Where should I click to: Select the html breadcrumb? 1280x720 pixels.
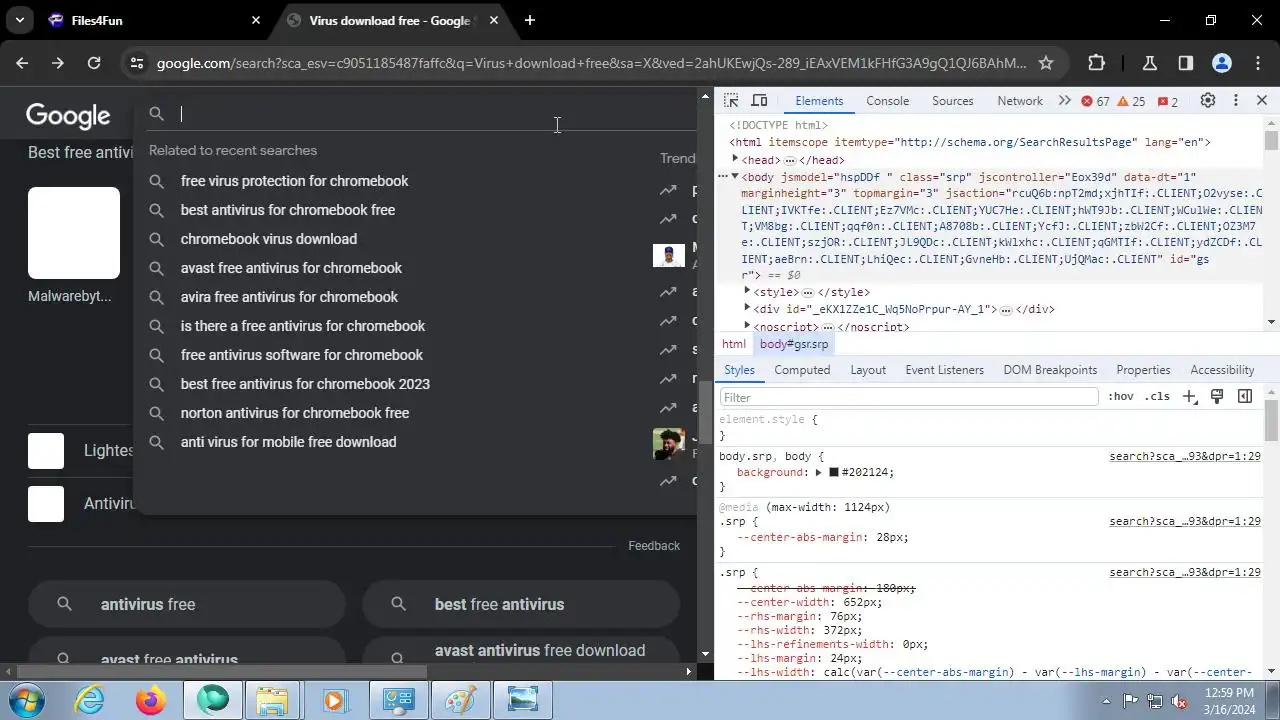[734, 344]
